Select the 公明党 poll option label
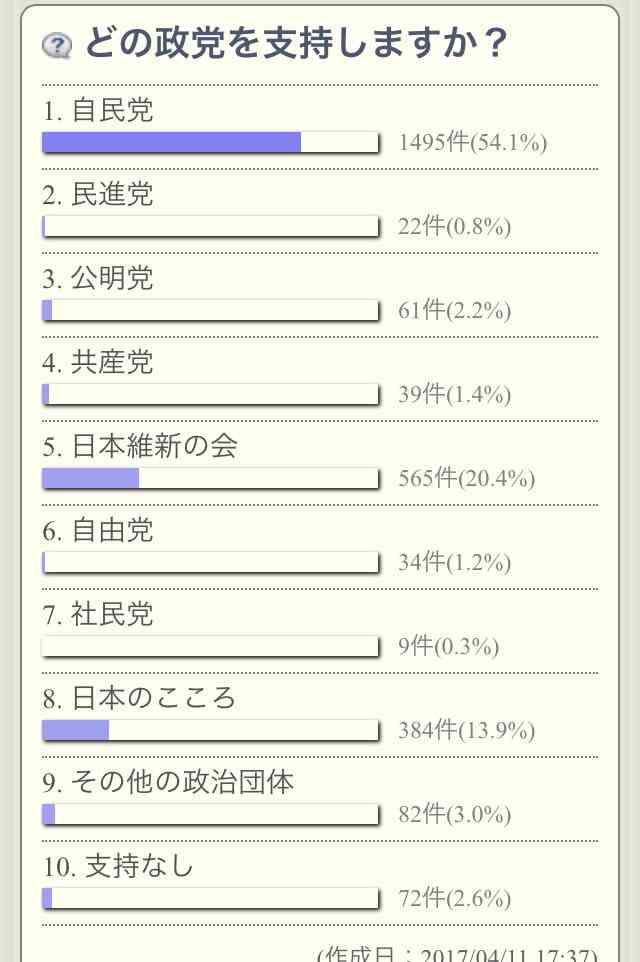The height and width of the screenshot is (962, 640). click(x=98, y=279)
